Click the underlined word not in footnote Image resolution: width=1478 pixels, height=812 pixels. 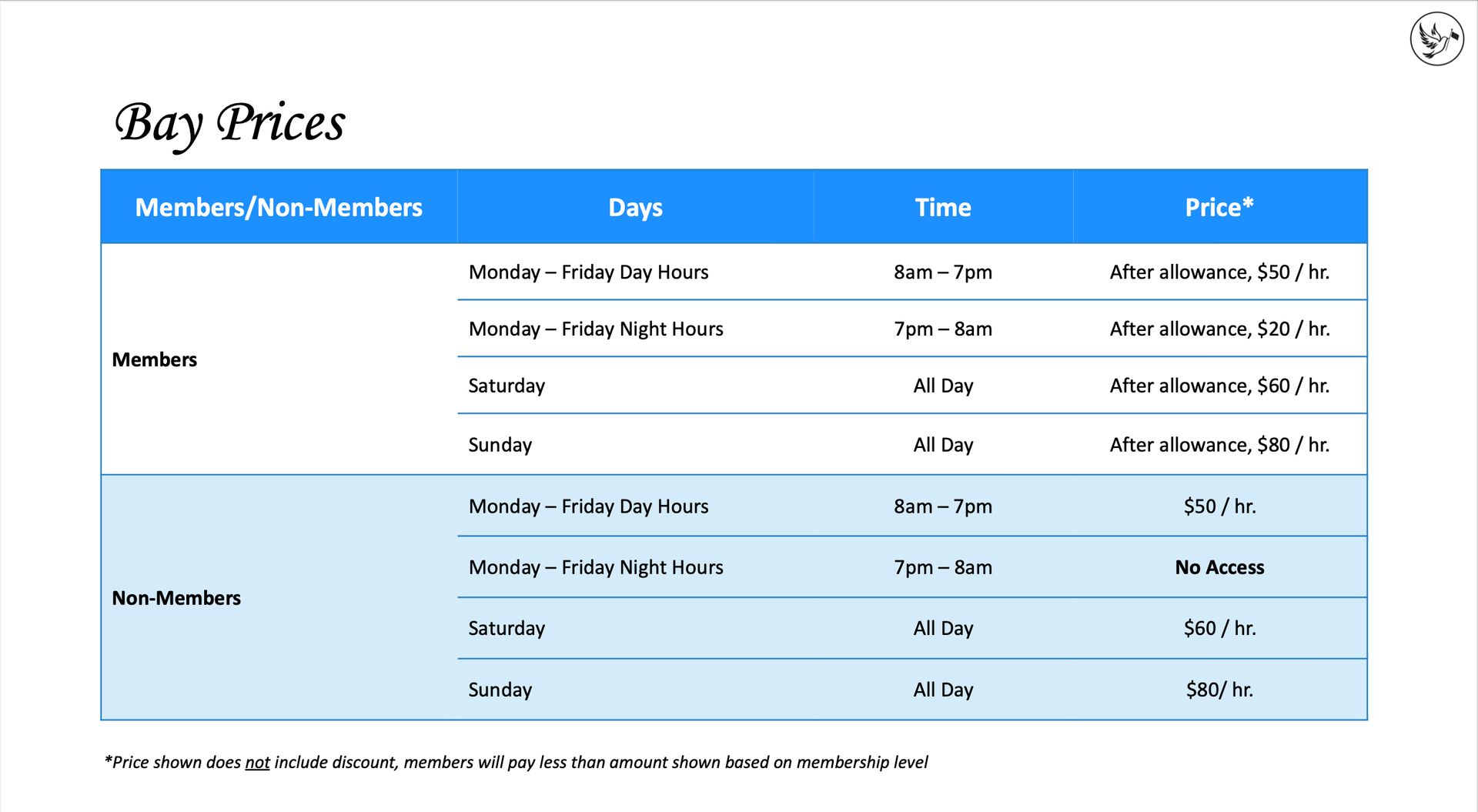[x=257, y=762]
